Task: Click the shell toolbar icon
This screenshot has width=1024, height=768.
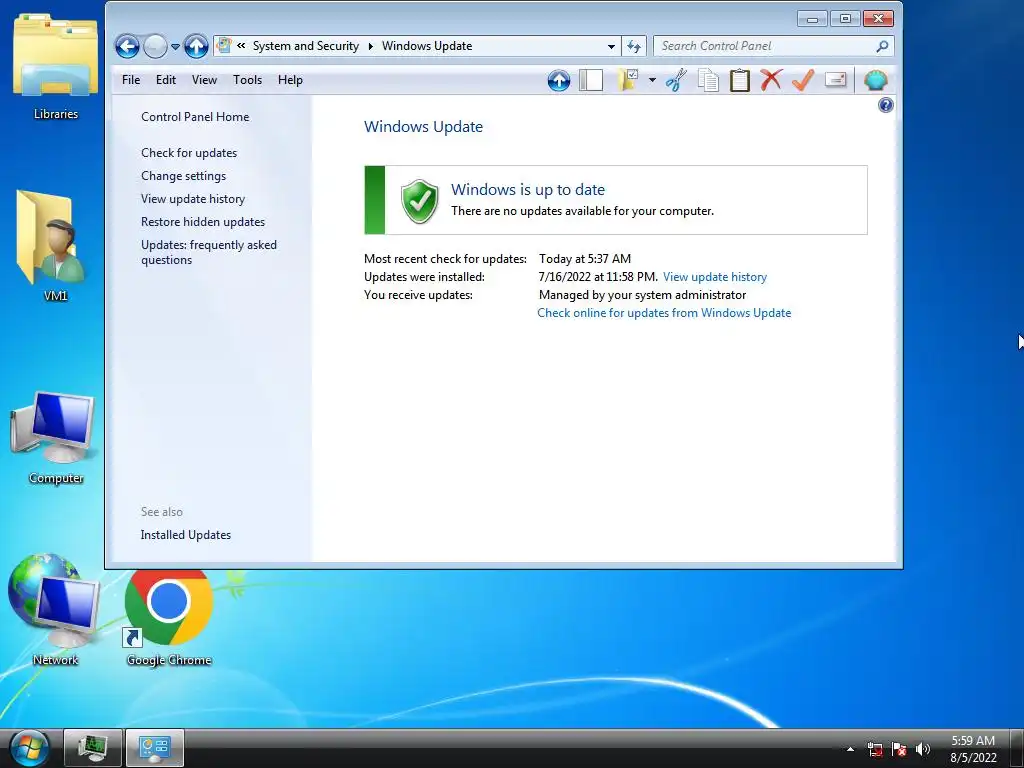Action: [x=875, y=80]
